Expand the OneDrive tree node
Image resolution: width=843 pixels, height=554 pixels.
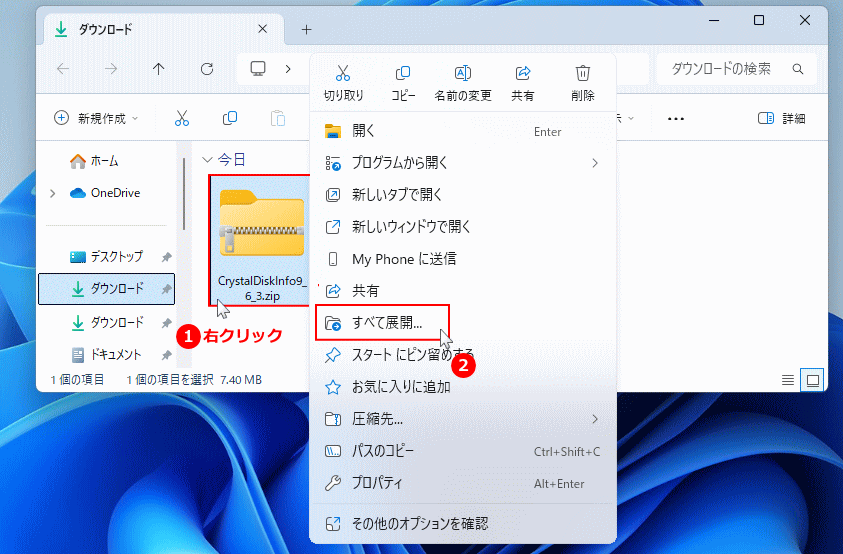point(53,193)
